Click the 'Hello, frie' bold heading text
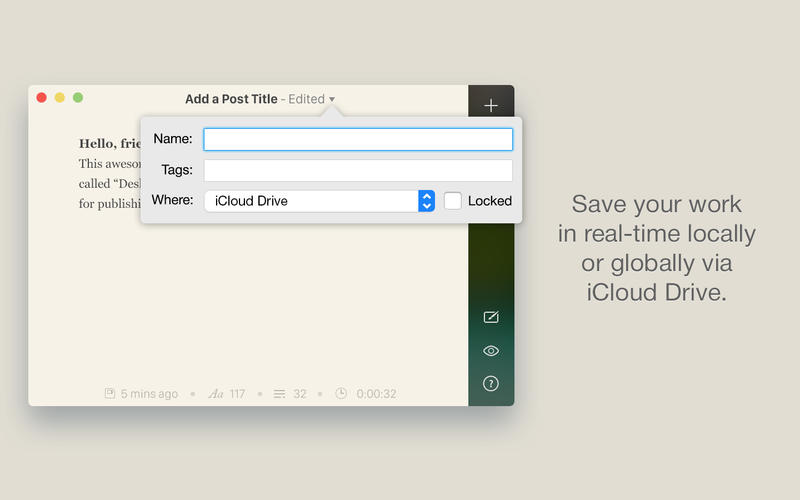The width and height of the screenshot is (800, 500). coord(110,144)
